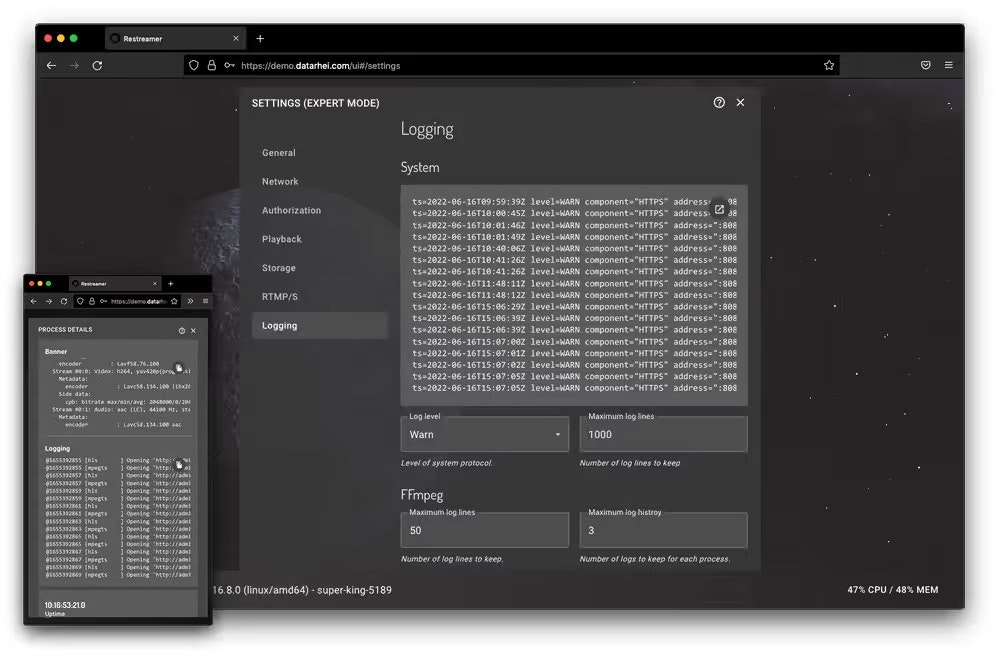This screenshot has height=656, width=1000.
Task: Close Restreamer tab in large browser window
Action: [x=236, y=39]
